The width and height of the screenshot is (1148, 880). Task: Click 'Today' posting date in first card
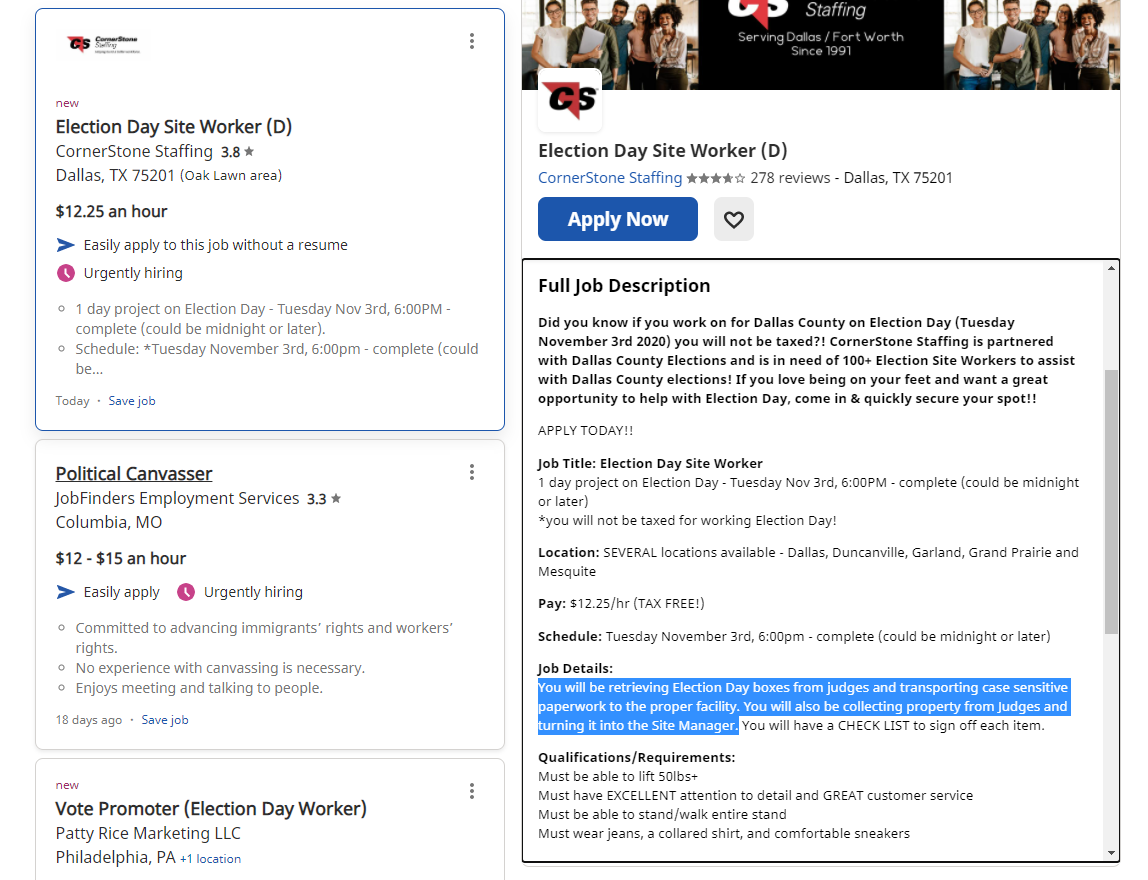tap(72, 400)
